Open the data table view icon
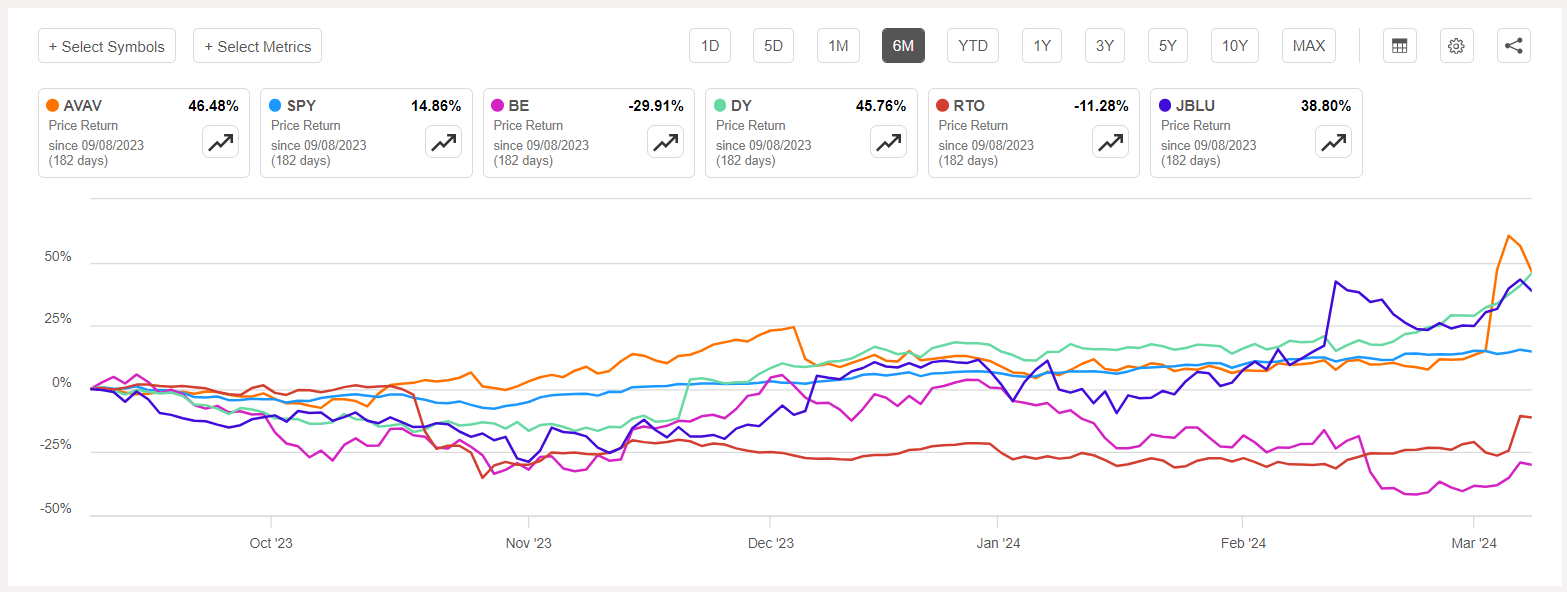 1399,46
